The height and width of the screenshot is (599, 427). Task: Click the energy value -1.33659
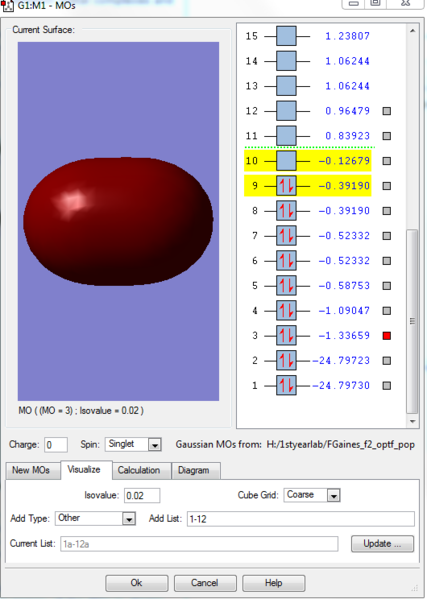coord(344,336)
